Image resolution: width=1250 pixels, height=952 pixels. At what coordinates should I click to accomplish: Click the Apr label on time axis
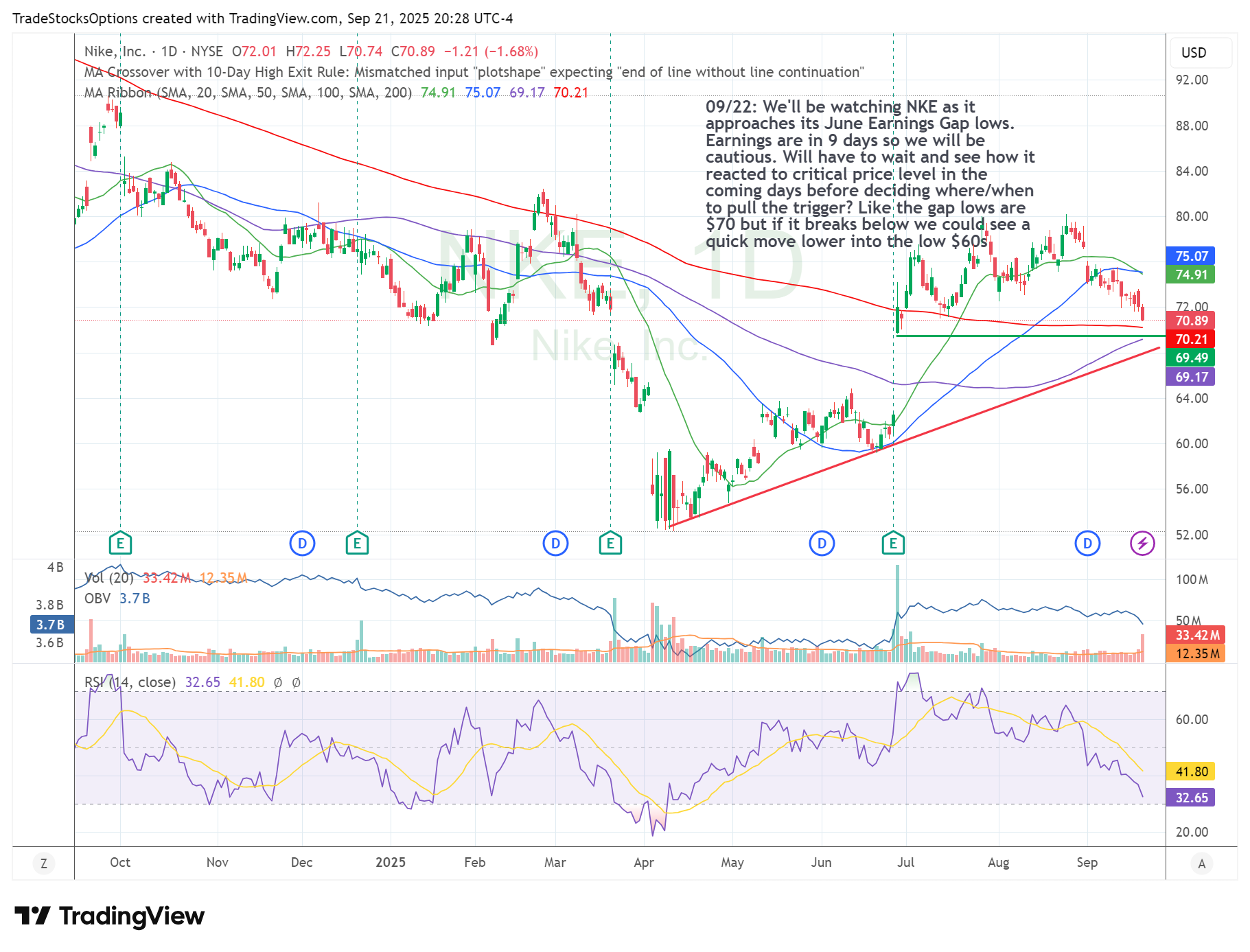(x=644, y=862)
